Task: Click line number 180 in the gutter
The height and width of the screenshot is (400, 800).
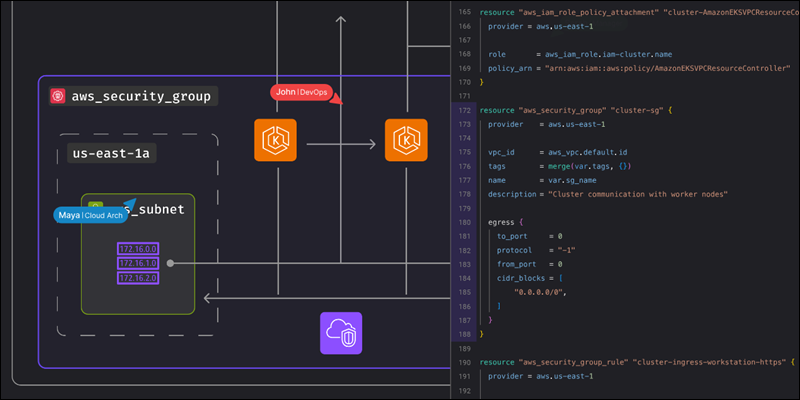Action: click(464, 222)
